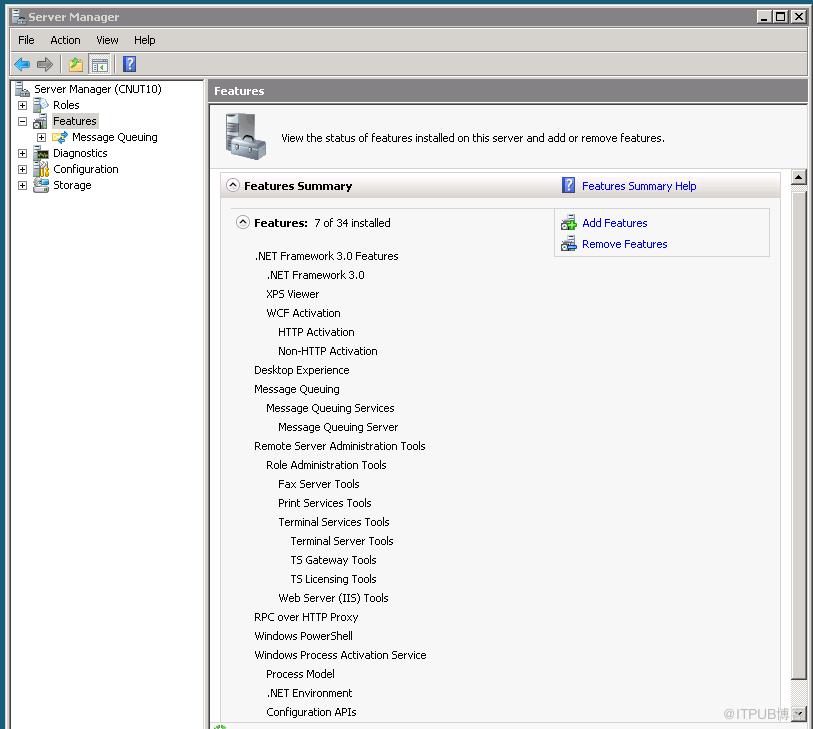
Task: Click the Message Queuing node icon
Action: 60,137
